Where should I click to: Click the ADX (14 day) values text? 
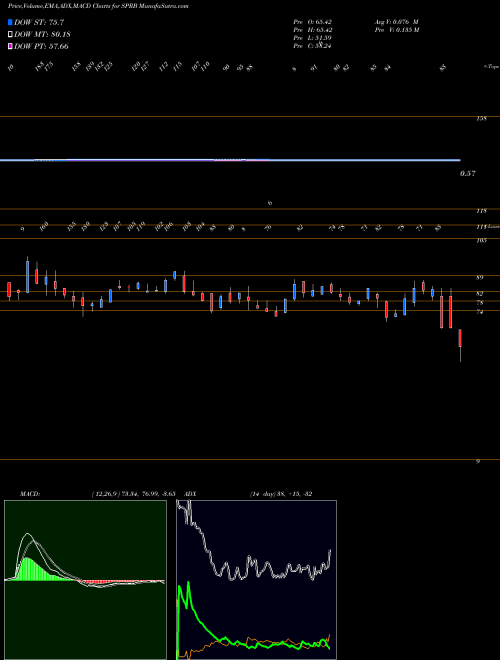point(281,494)
